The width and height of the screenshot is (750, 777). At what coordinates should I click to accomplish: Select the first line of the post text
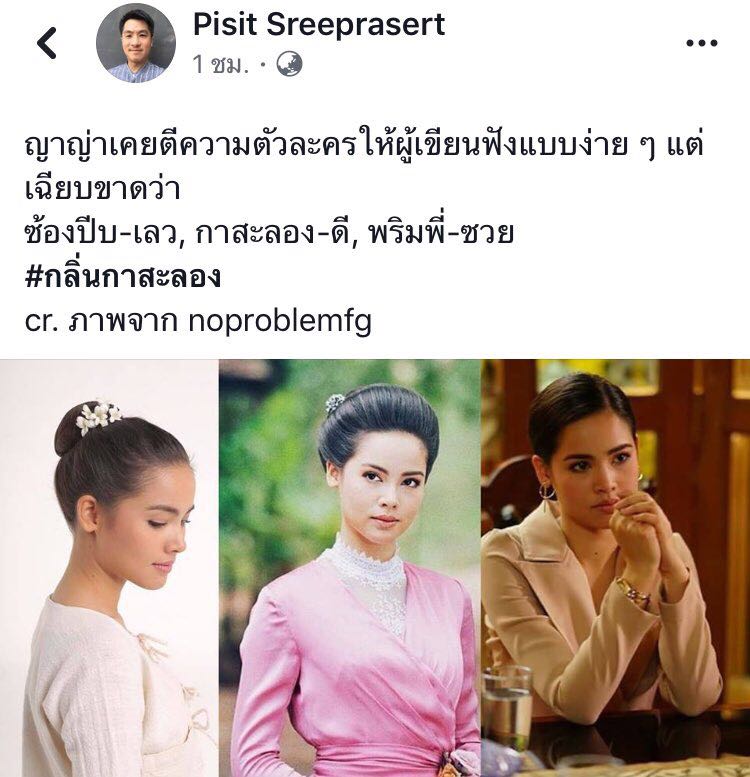pos(364,146)
